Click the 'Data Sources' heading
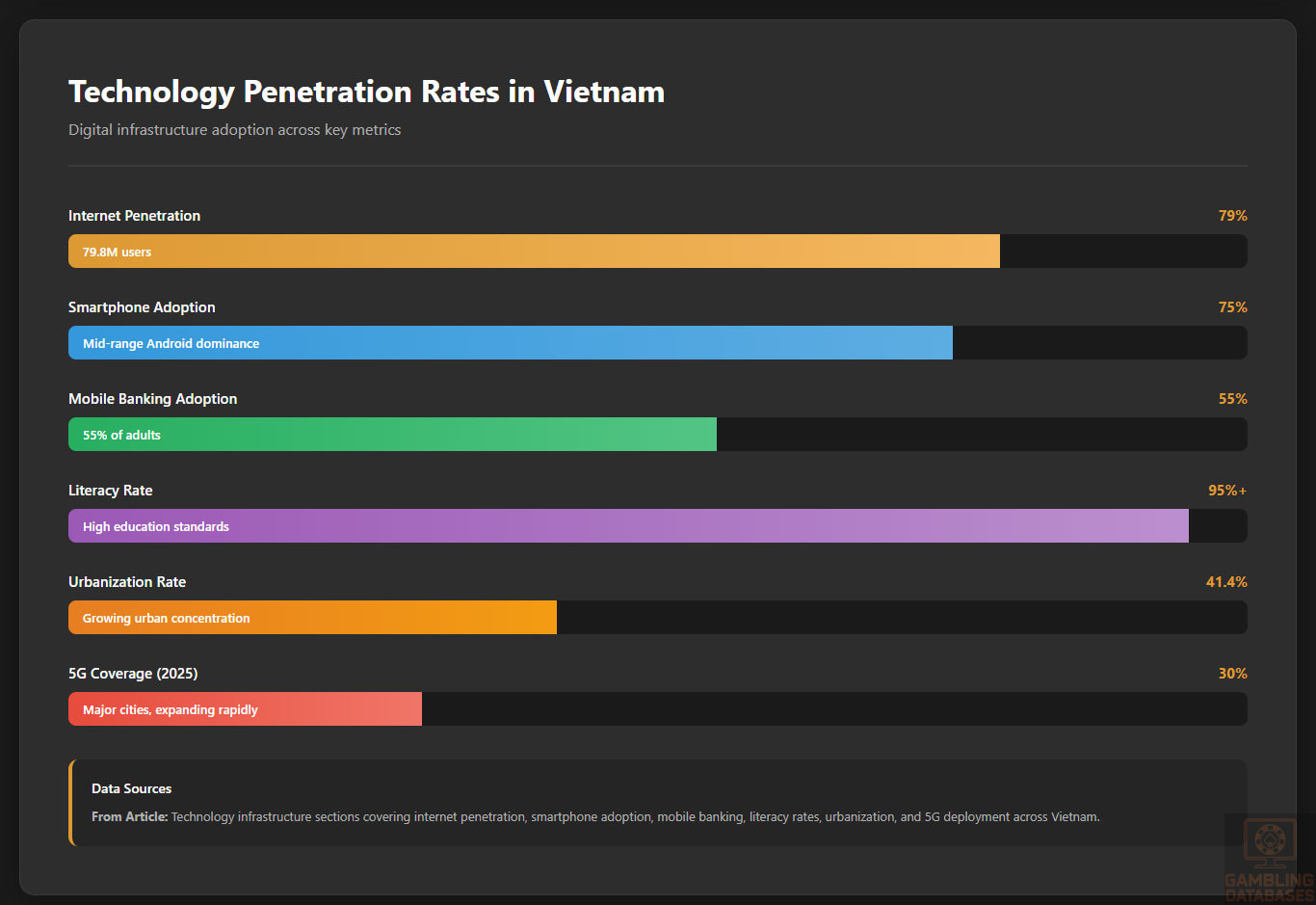The height and width of the screenshot is (905, 1316). click(131, 788)
